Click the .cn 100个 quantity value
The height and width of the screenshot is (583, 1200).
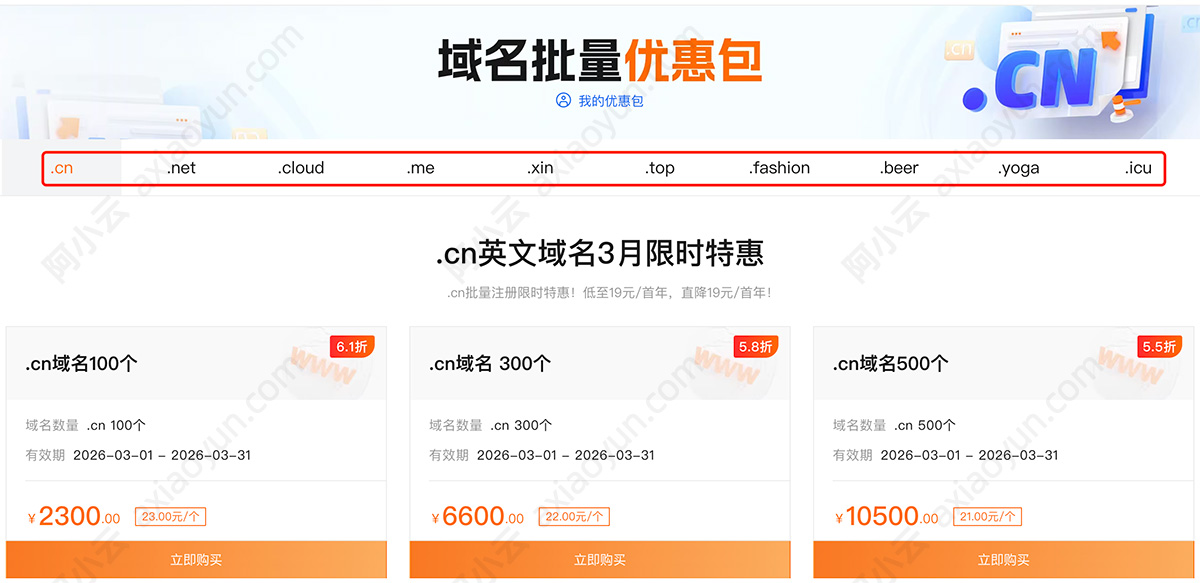tap(116, 425)
